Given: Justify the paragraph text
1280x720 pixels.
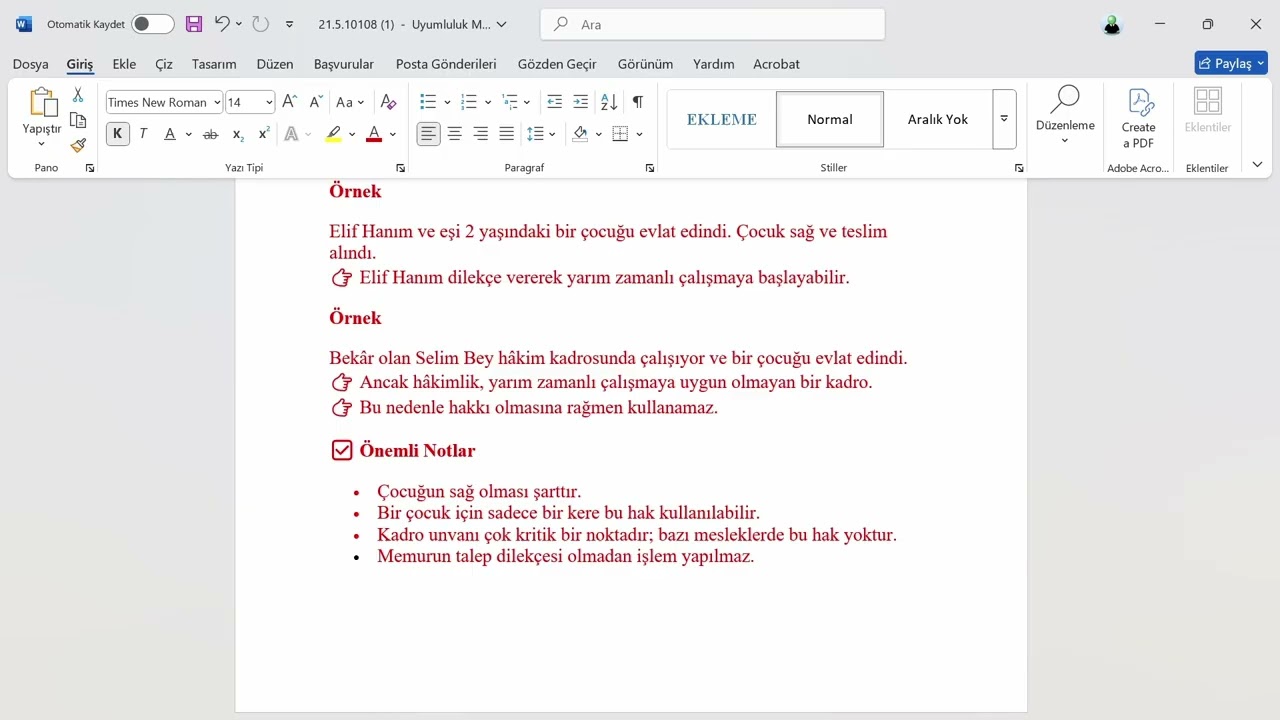Looking at the screenshot, I should 506,134.
